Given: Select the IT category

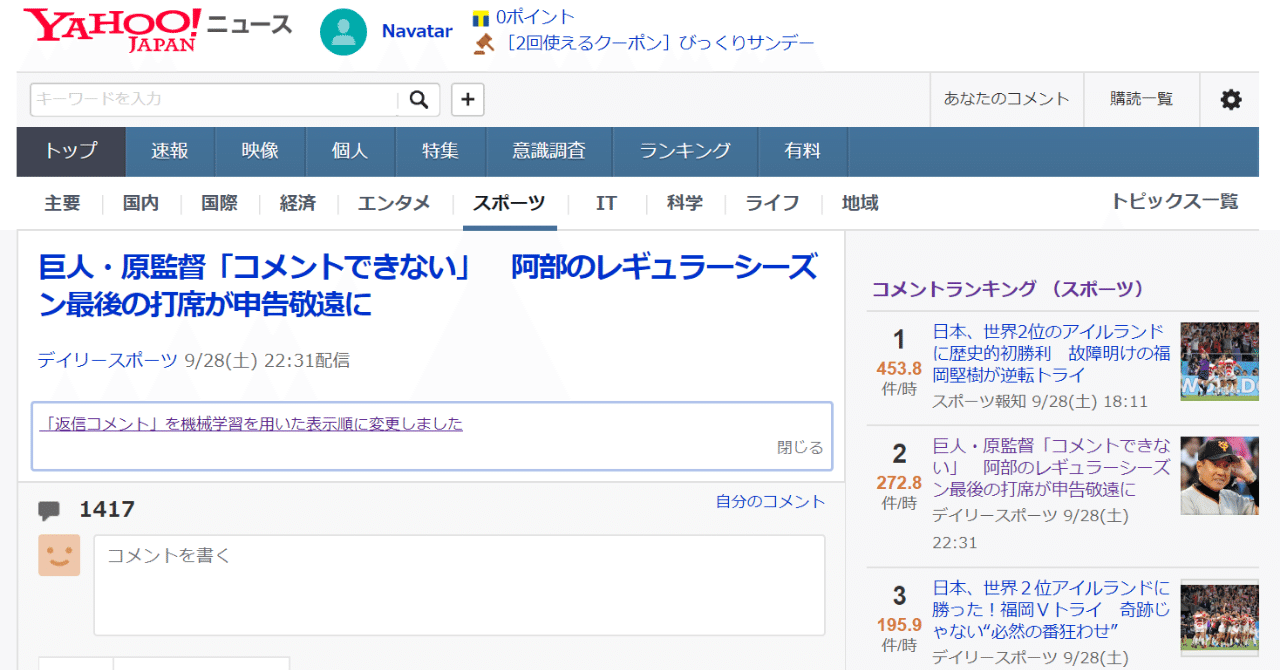Looking at the screenshot, I should coord(606,203).
